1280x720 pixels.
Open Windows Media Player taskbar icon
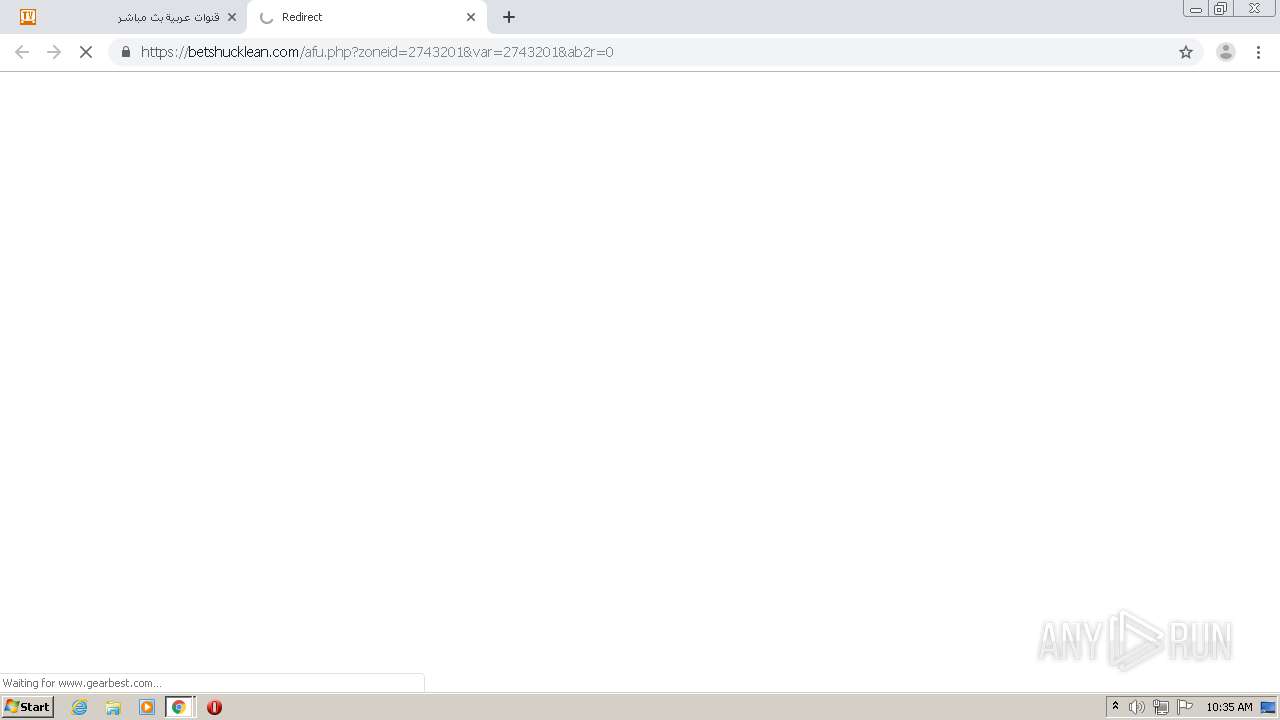[x=147, y=707]
